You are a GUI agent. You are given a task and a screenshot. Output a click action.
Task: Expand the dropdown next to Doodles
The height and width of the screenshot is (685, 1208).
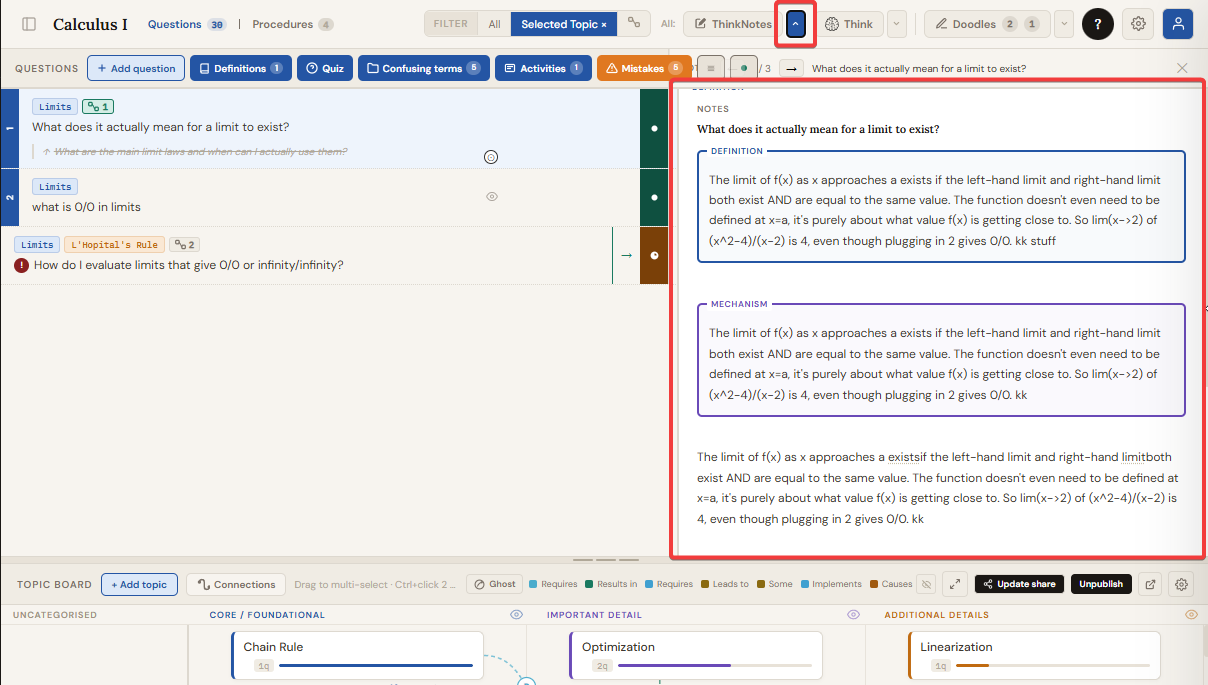pyautogui.click(x=1063, y=24)
